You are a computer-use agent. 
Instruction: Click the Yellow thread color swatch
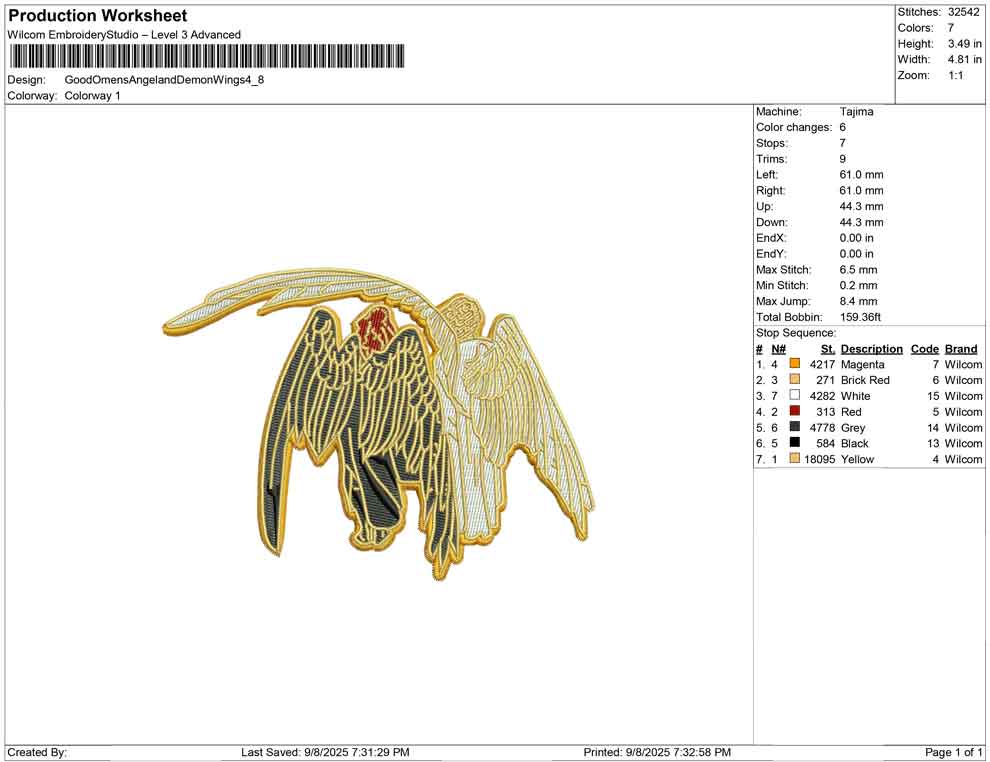point(795,458)
